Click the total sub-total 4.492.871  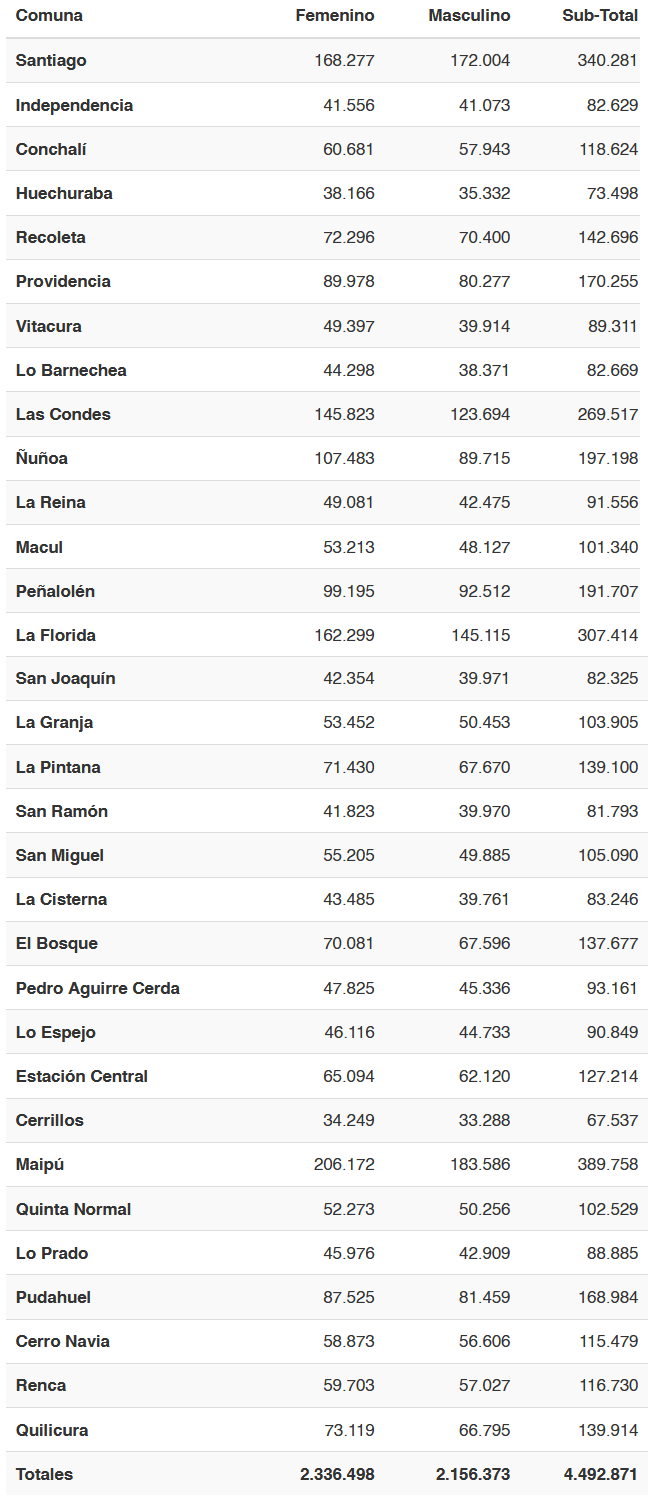click(x=600, y=1474)
